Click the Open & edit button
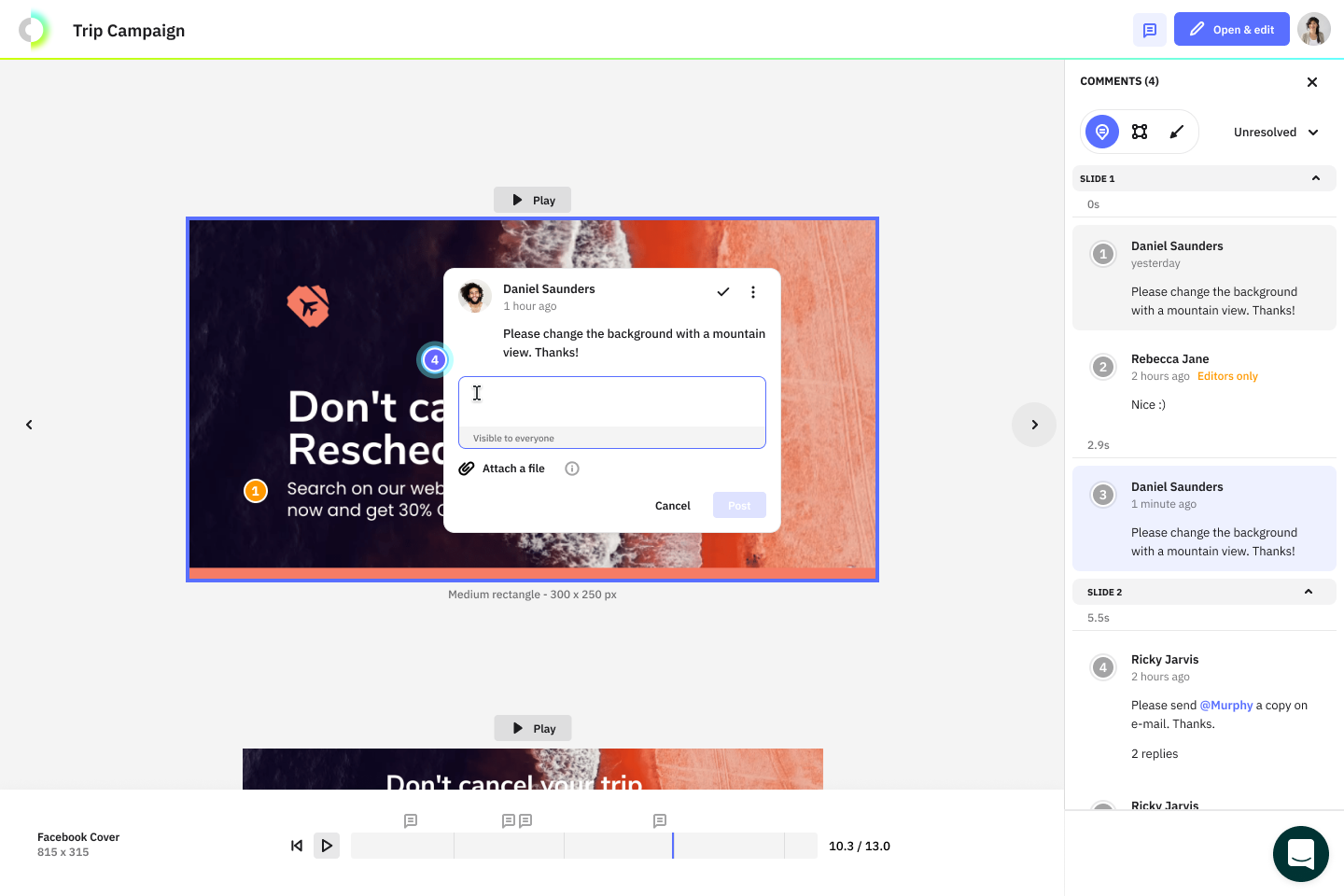This screenshot has width=1344, height=896. click(1231, 30)
